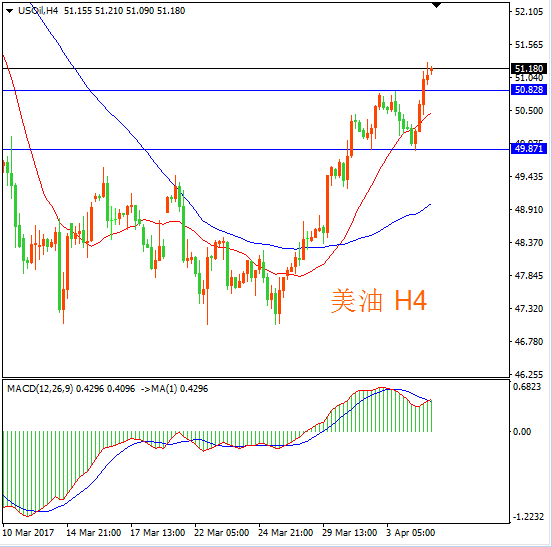Select the horizontal line at 49.871
Screen dimensions: 552x547
coord(256,150)
